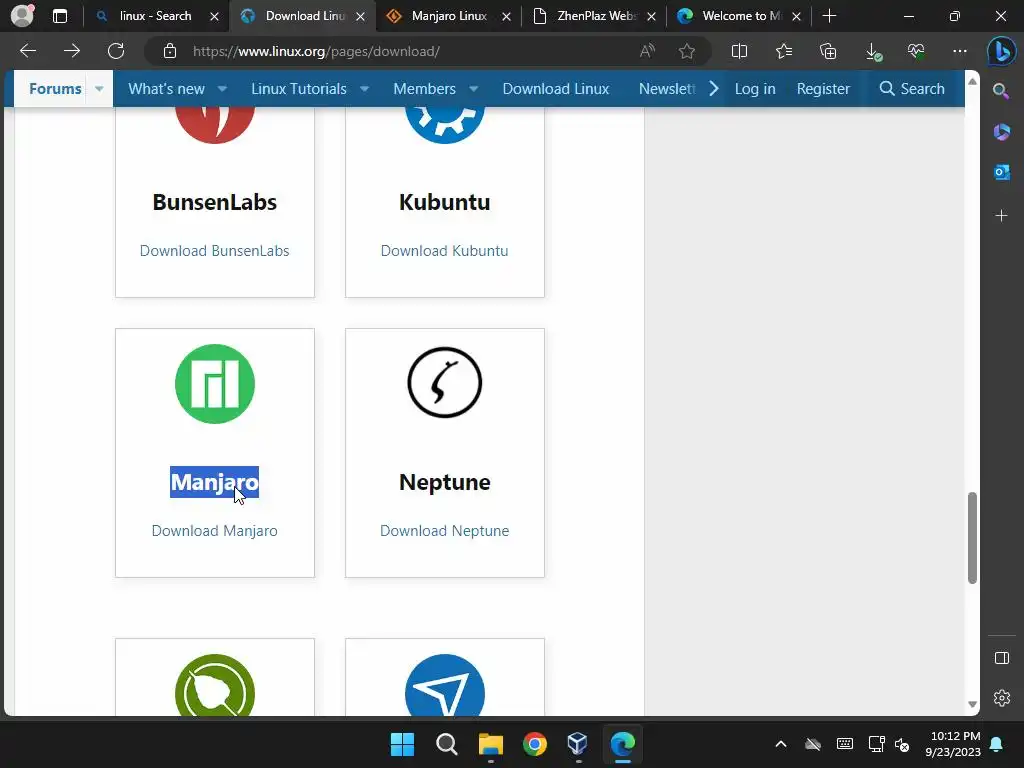Open File Explorer from taskbar

tap(490, 744)
